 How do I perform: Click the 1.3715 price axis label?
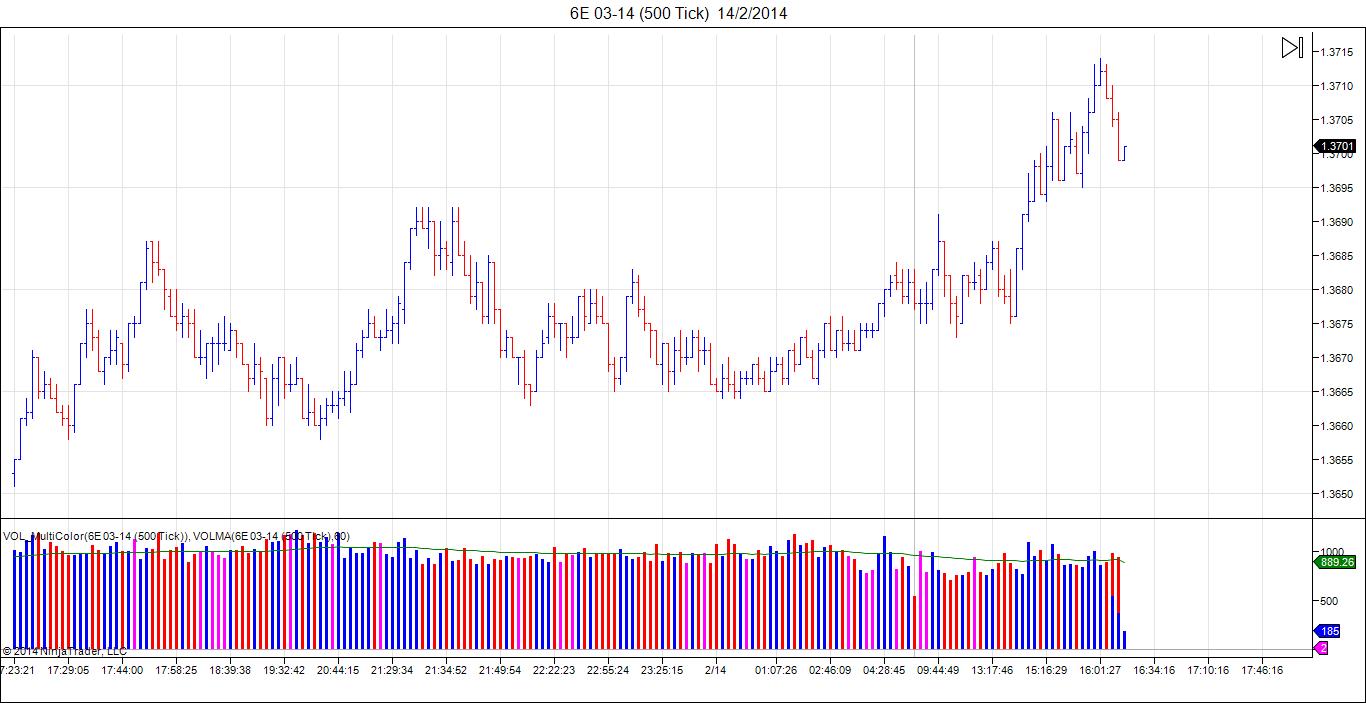tap(1338, 52)
